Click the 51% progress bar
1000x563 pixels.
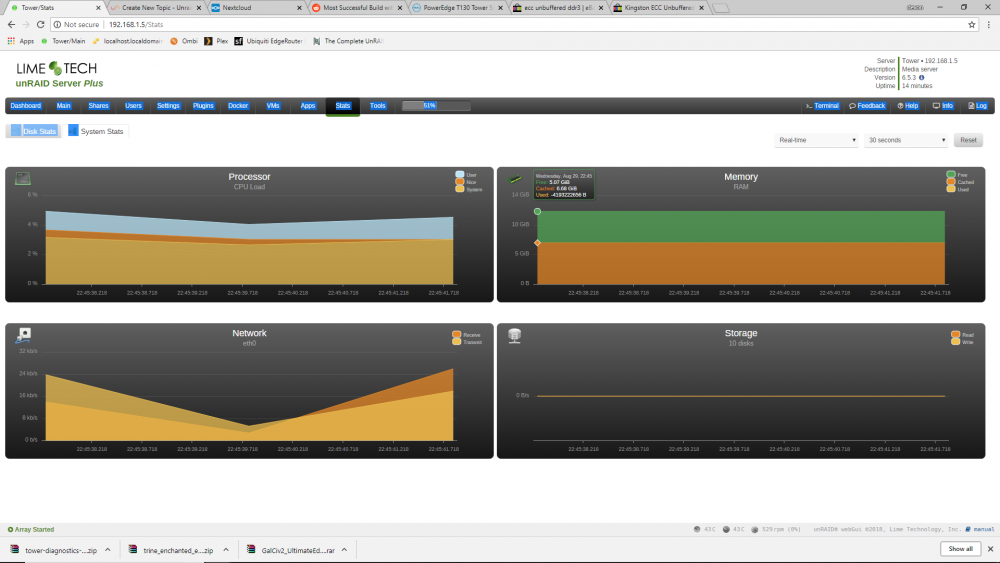click(436, 106)
